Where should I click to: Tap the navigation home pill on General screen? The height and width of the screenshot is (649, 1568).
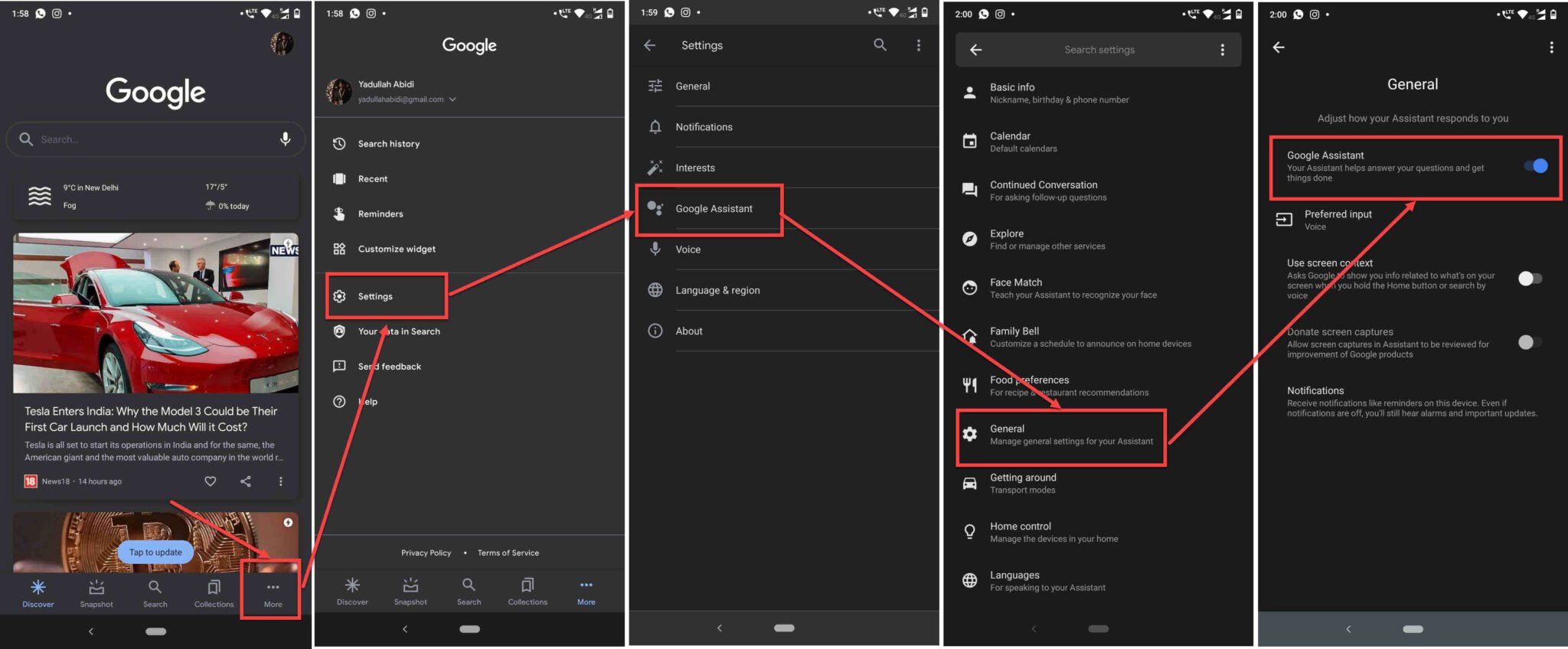point(1413,629)
